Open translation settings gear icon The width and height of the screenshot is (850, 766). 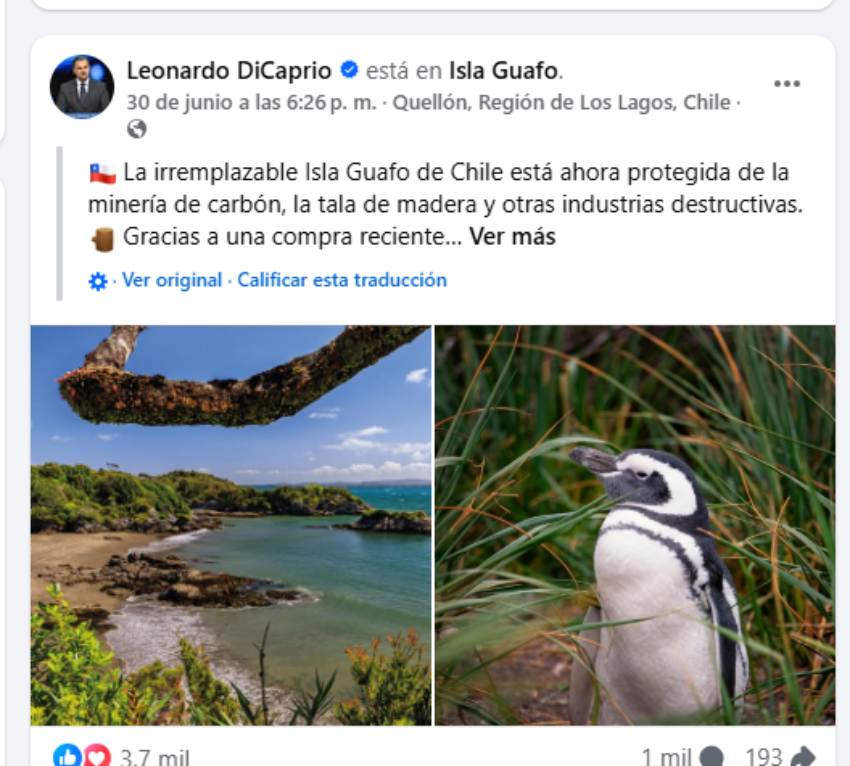click(98, 281)
